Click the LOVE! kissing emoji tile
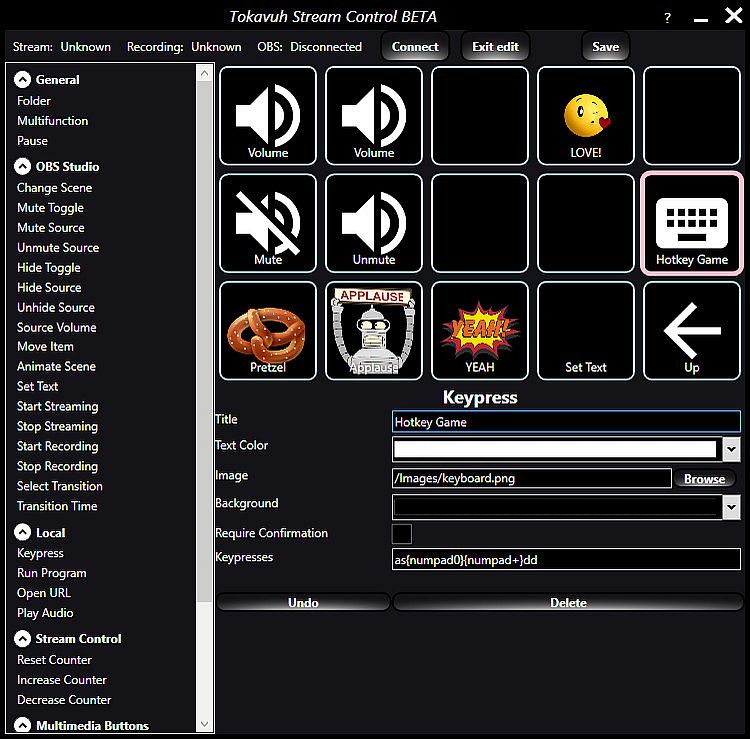Image resolution: width=750 pixels, height=739 pixels. coord(586,115)
